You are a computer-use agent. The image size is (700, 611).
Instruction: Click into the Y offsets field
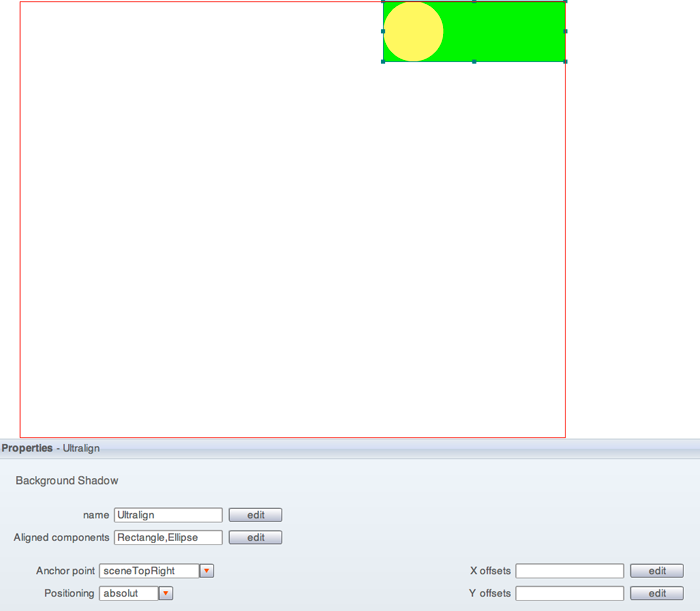(x=569, y=593)
